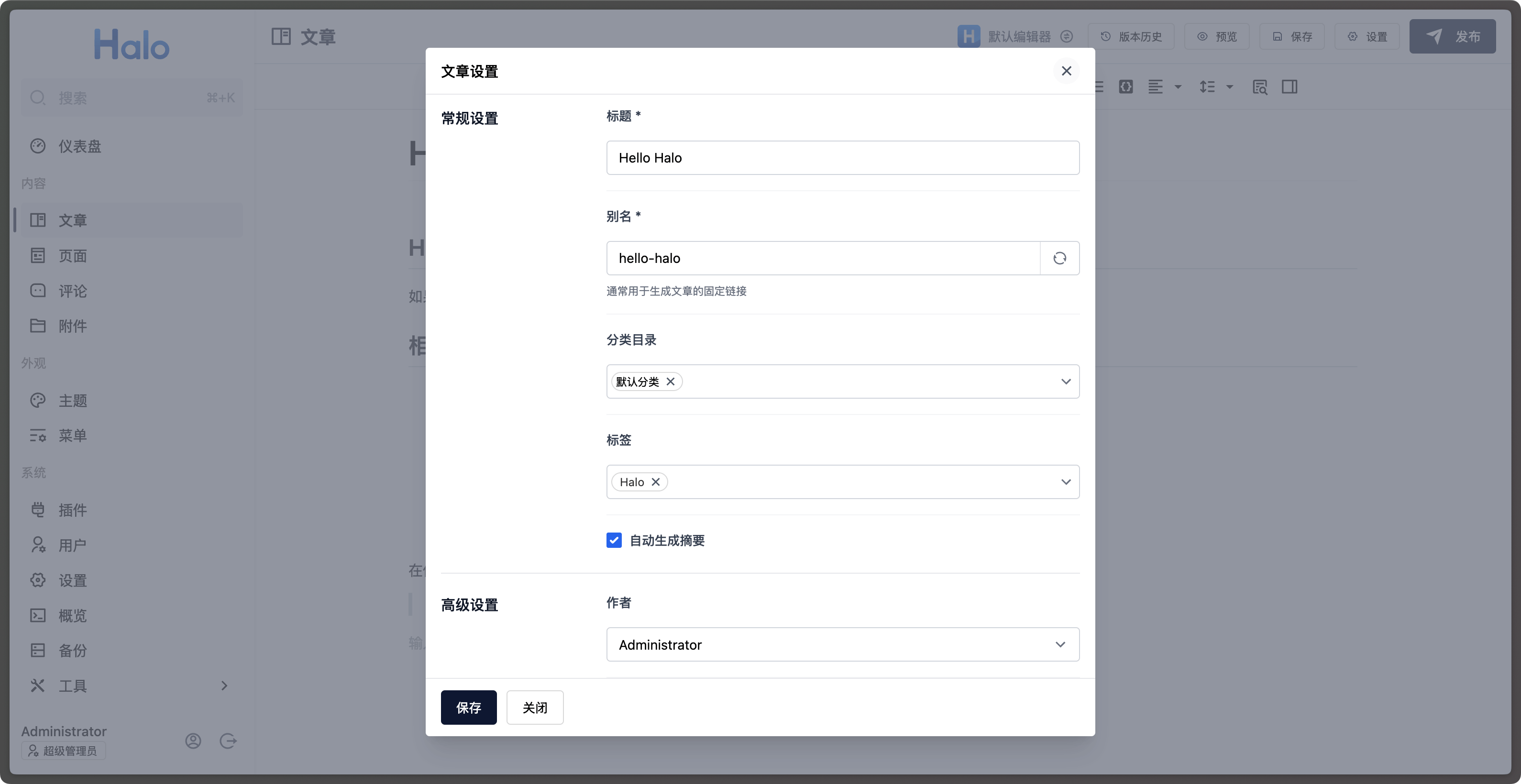The image size is (1521, 784).
Task: Open the Comments section in sidebar
Action: click(x=72, y=291)
